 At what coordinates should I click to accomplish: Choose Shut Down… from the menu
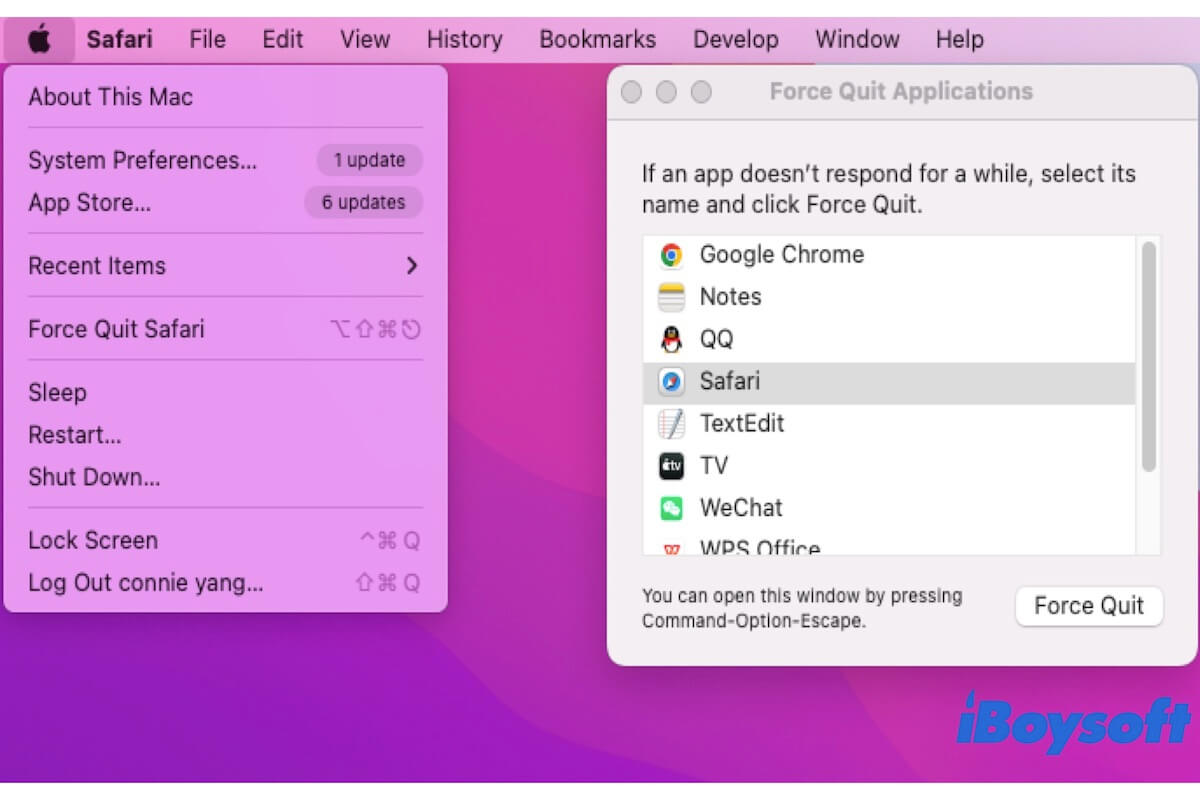(94, 477)
